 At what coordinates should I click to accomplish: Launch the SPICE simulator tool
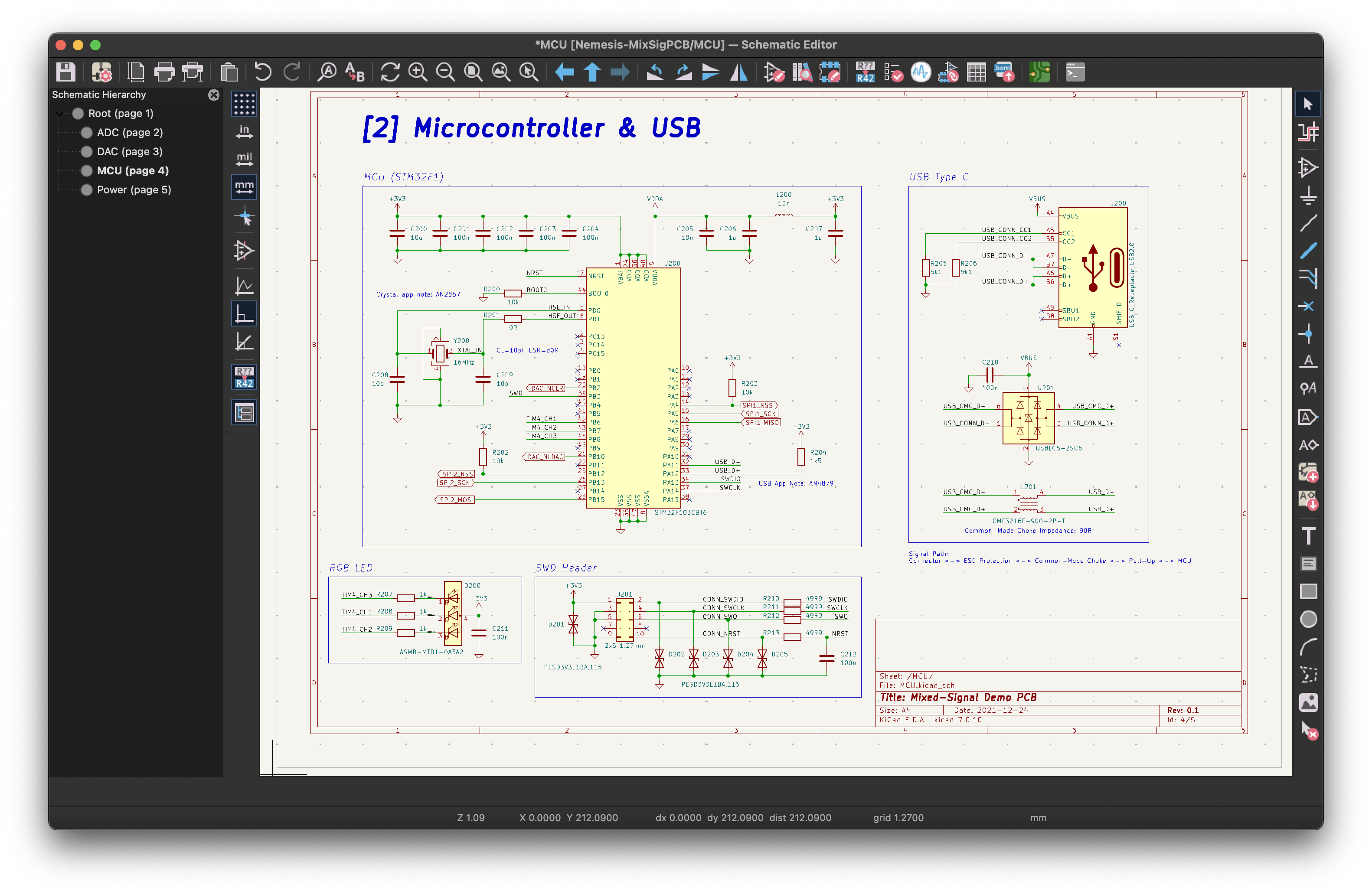[x=921, y=72]
